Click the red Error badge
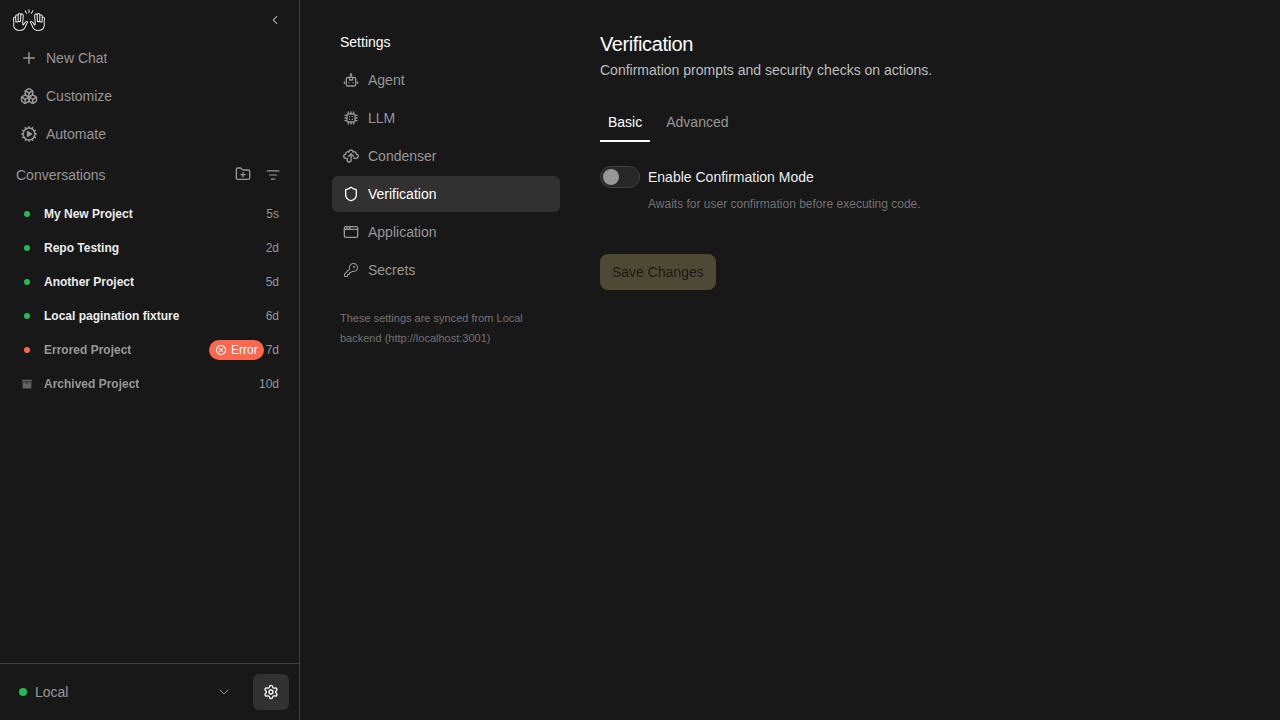 [x=236, y=350]
